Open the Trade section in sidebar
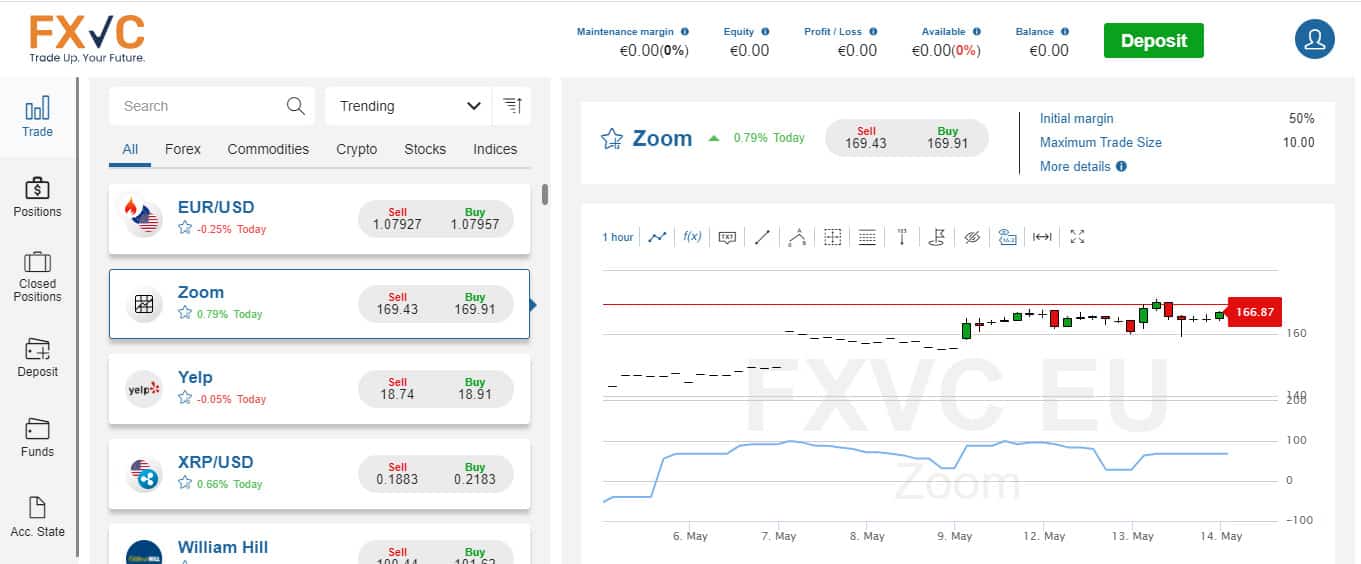The height and width of the screenshot is (564, 1361). coord(38,117)
